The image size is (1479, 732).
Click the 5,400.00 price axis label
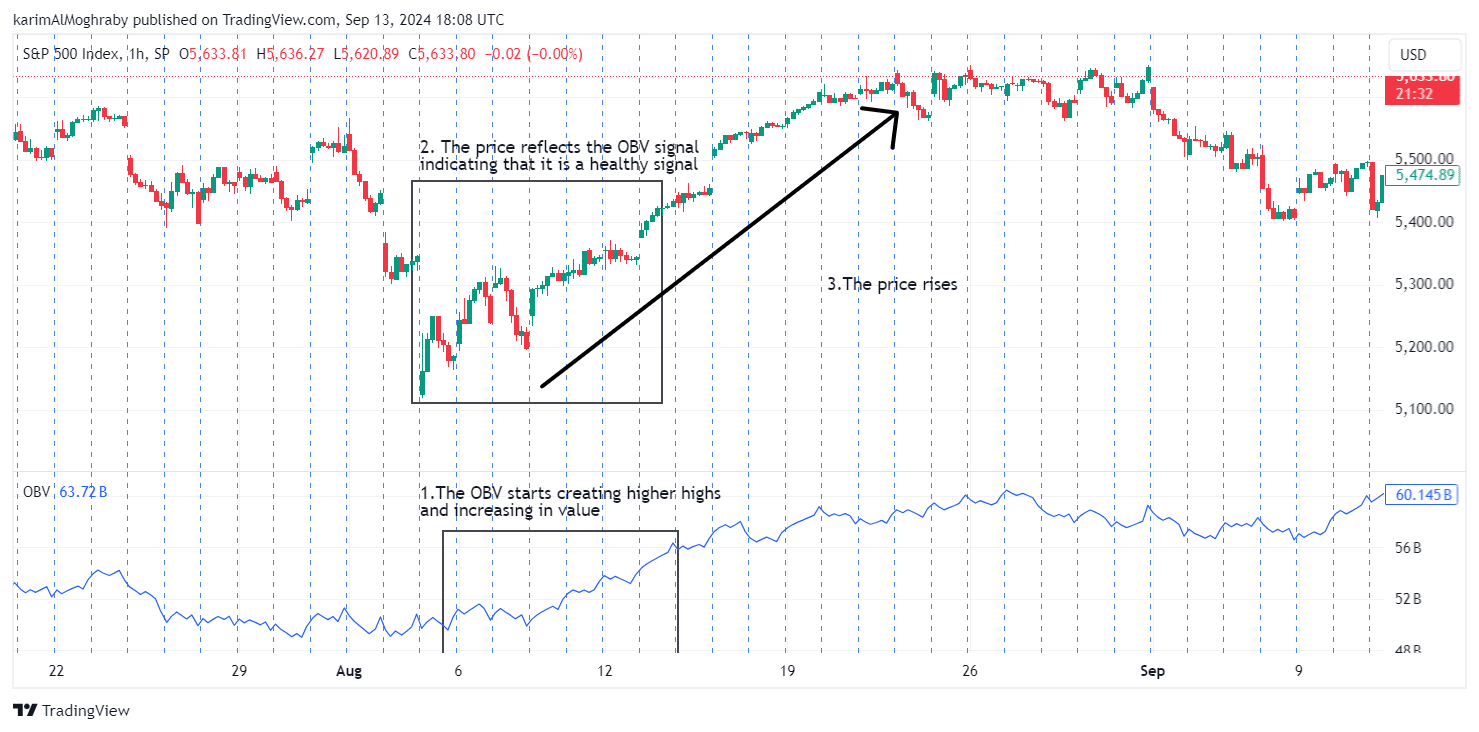(x=1426, y=221)
